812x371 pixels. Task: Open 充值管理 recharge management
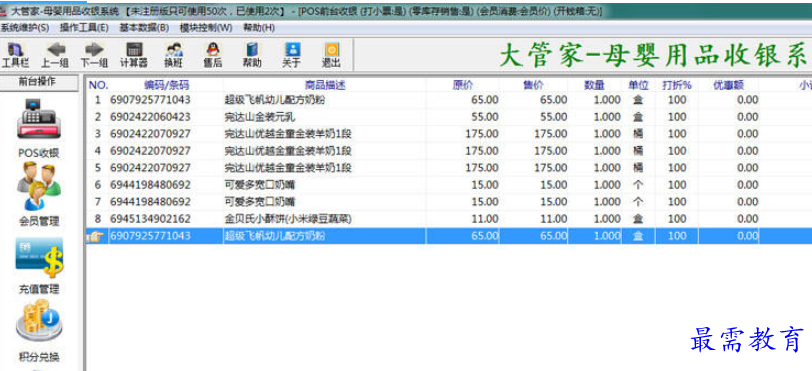click(39, 265)
